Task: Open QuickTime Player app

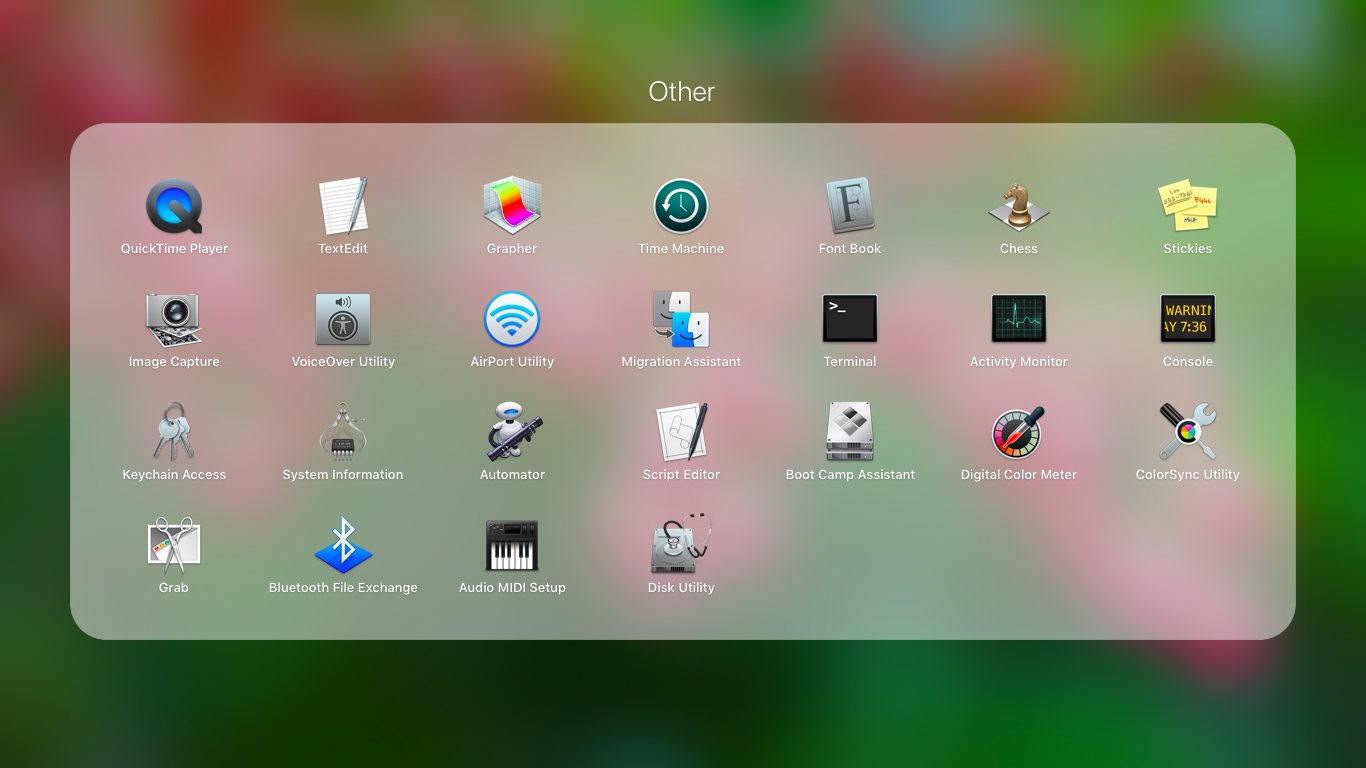Action: 174,206
